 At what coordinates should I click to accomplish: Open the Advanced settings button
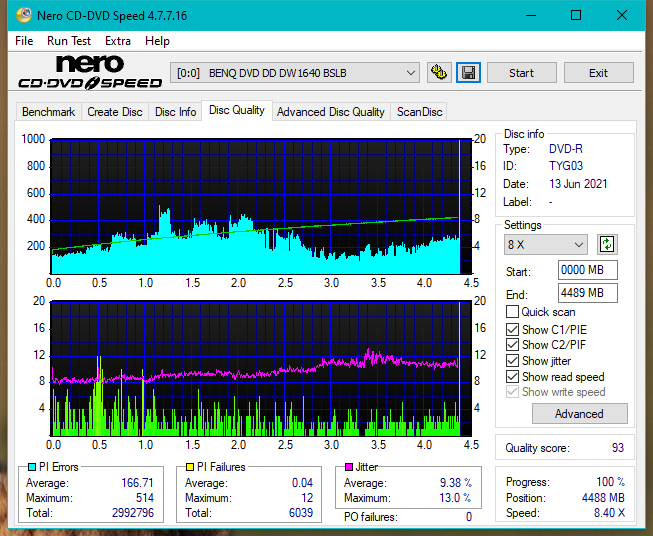[579, 414]
